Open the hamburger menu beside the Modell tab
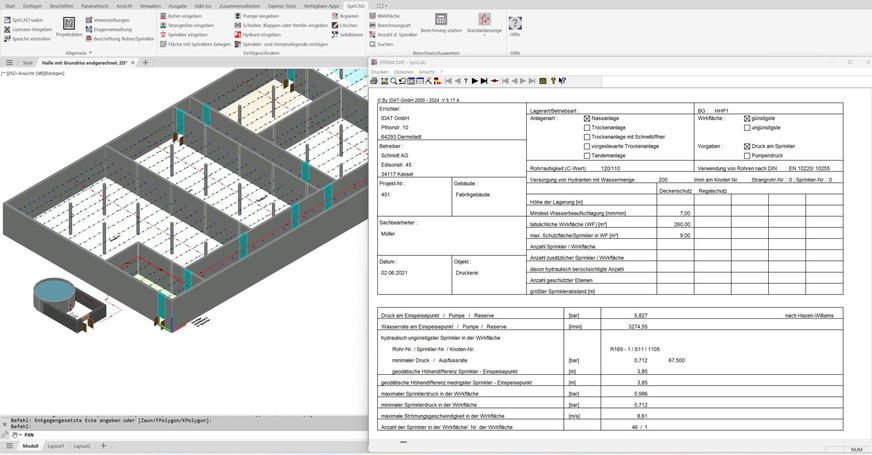This screenshot has width=872, height=455. point(9,446)
